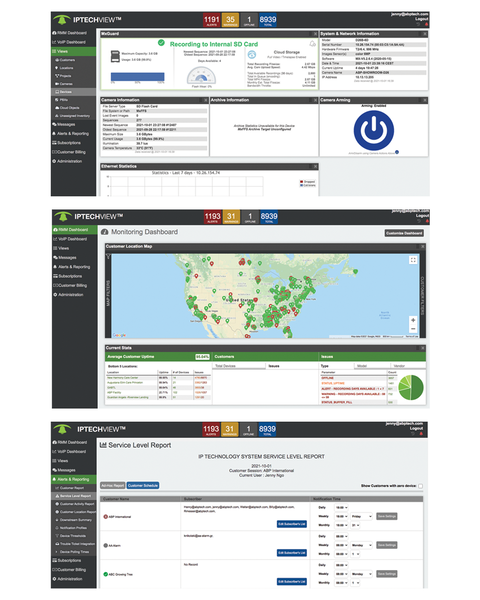The image size is (480, 600).
Task: Open the map filter funnel icon
Action: pos(108,257)
